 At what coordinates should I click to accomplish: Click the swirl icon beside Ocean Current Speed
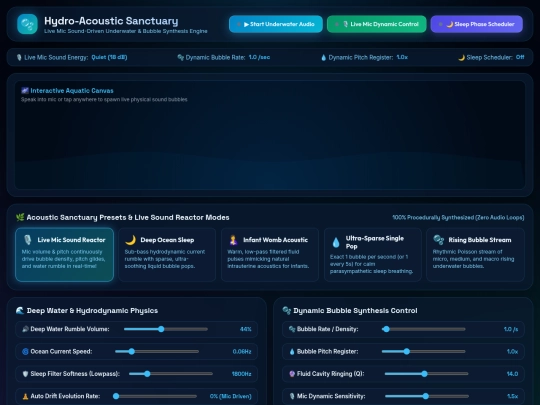(25, 352)
